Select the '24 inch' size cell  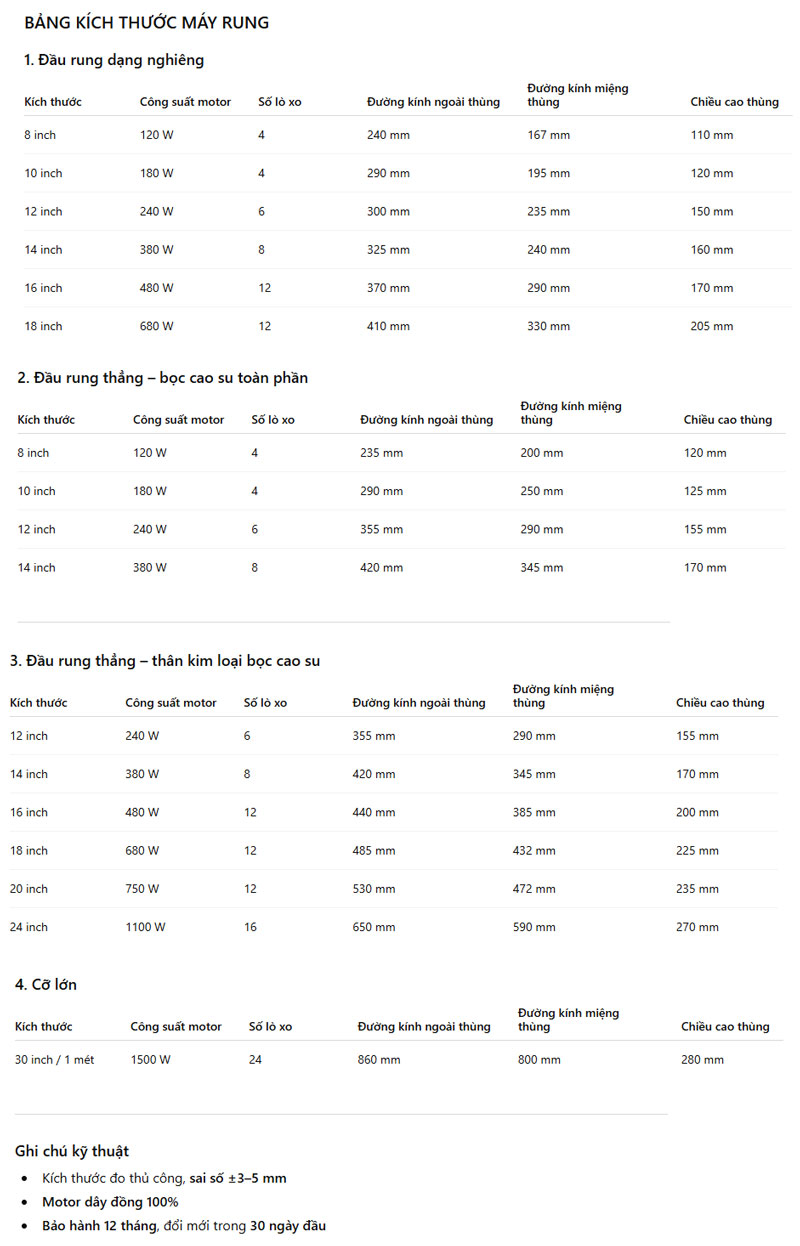coord(29,927)
